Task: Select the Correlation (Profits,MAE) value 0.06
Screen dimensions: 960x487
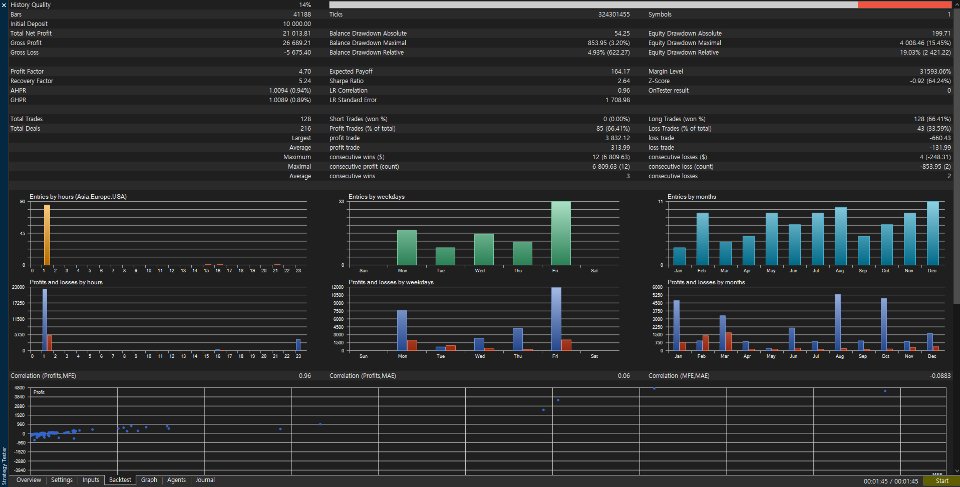Action: click(x=624, y=376)
